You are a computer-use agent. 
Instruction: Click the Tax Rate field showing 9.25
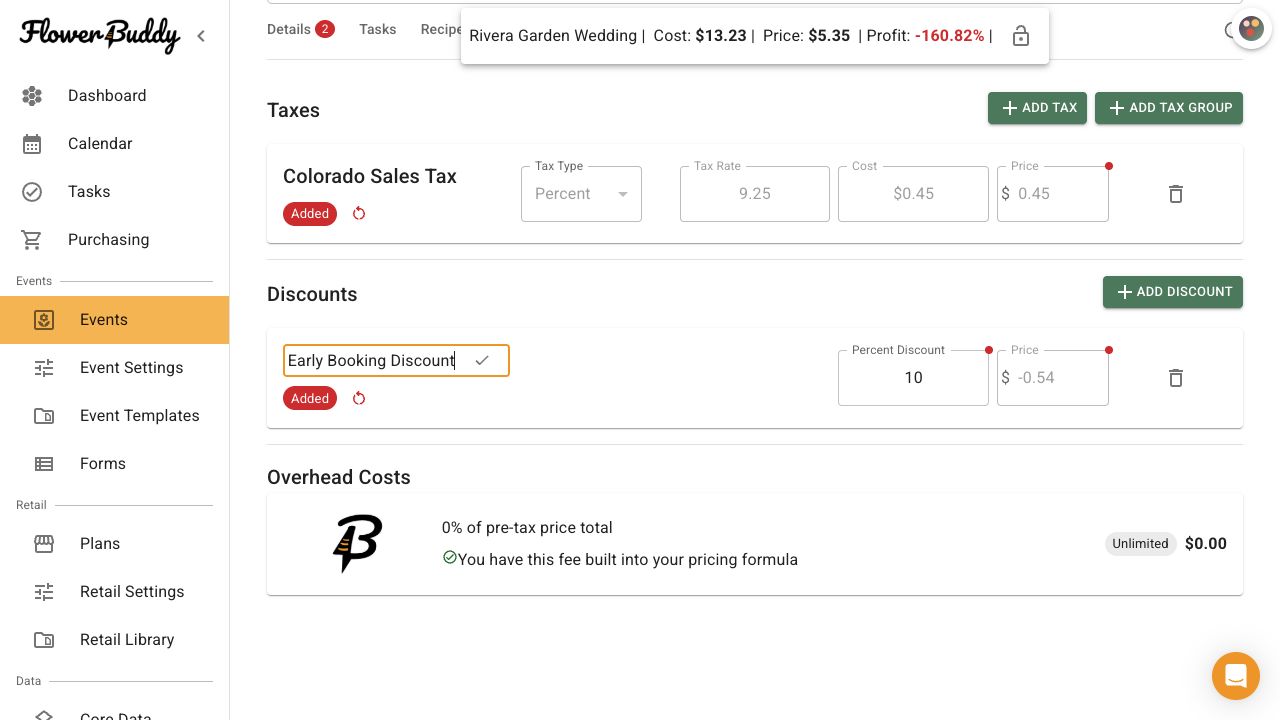pyautogui.click(x=755, y=194)
